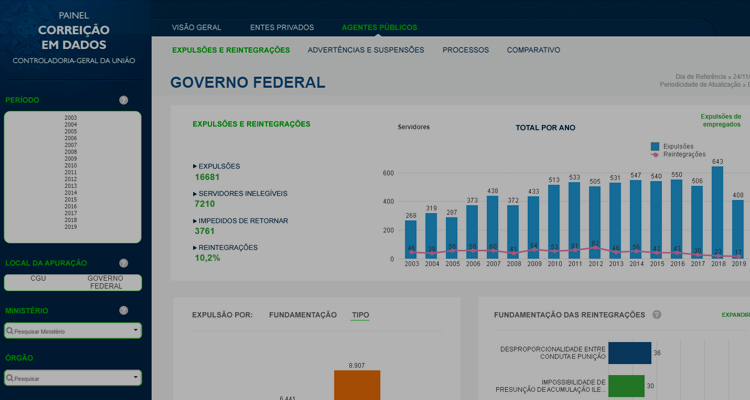Image resolution: width=750 pixels, height=400 pixels.
Task: Select year 2010 in the Período list
Action: (x=71, y=166)
